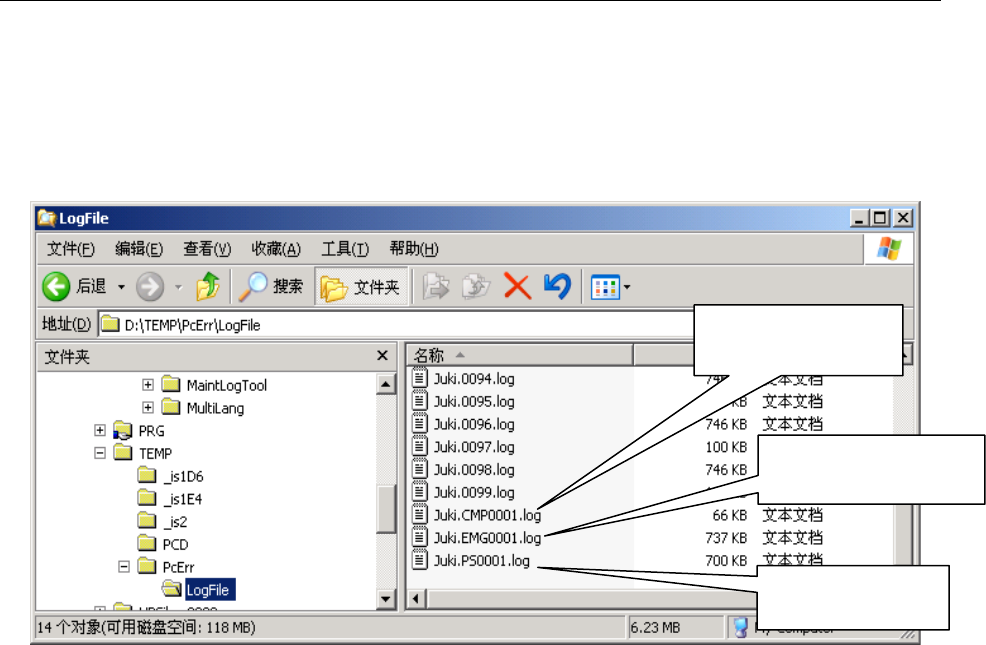Select file Juki.0096.log
This screenshot has width=986, height=645.
tap(474, 424)
